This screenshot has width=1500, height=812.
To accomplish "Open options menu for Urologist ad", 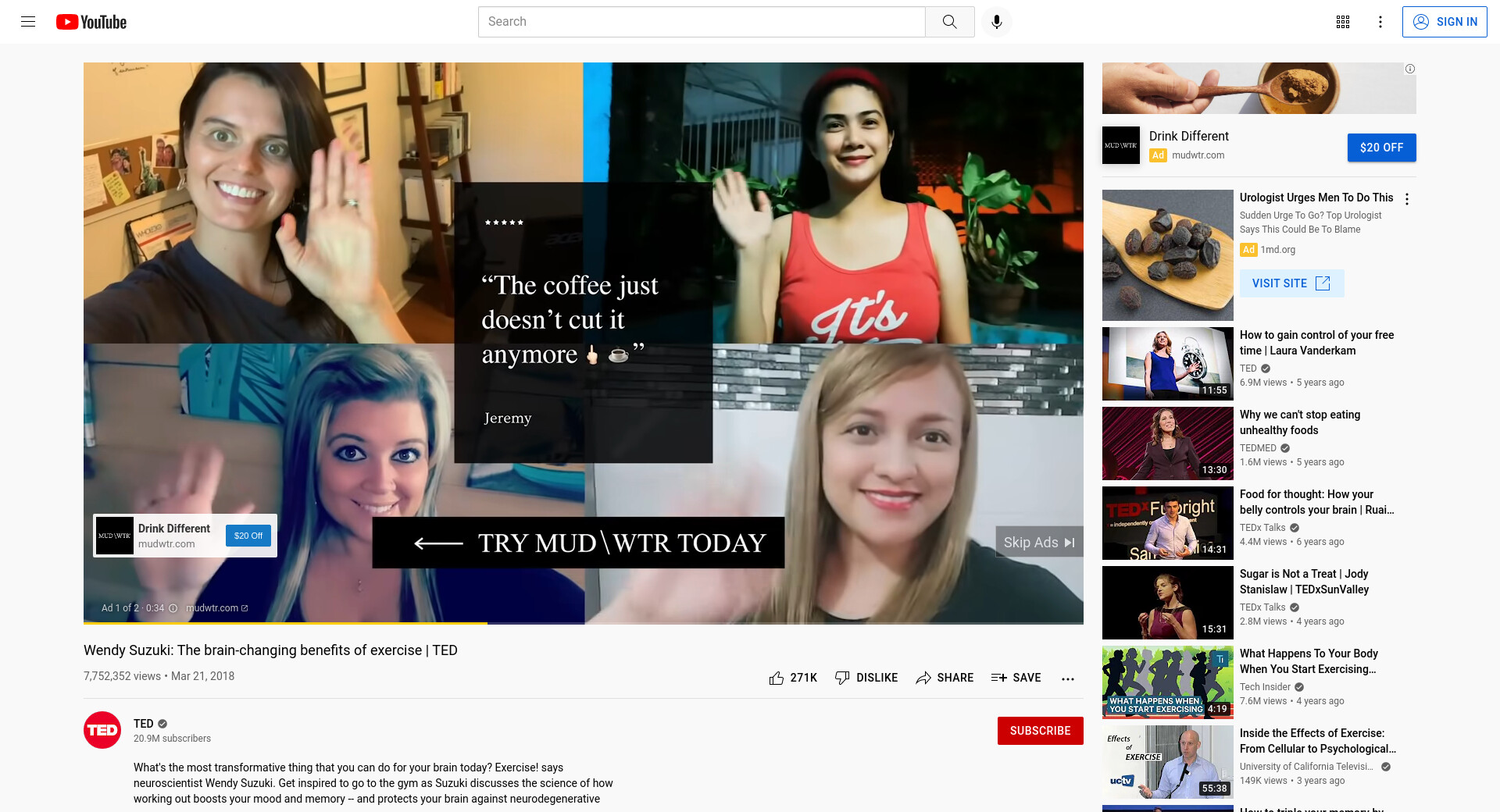I will point(1407,199).
